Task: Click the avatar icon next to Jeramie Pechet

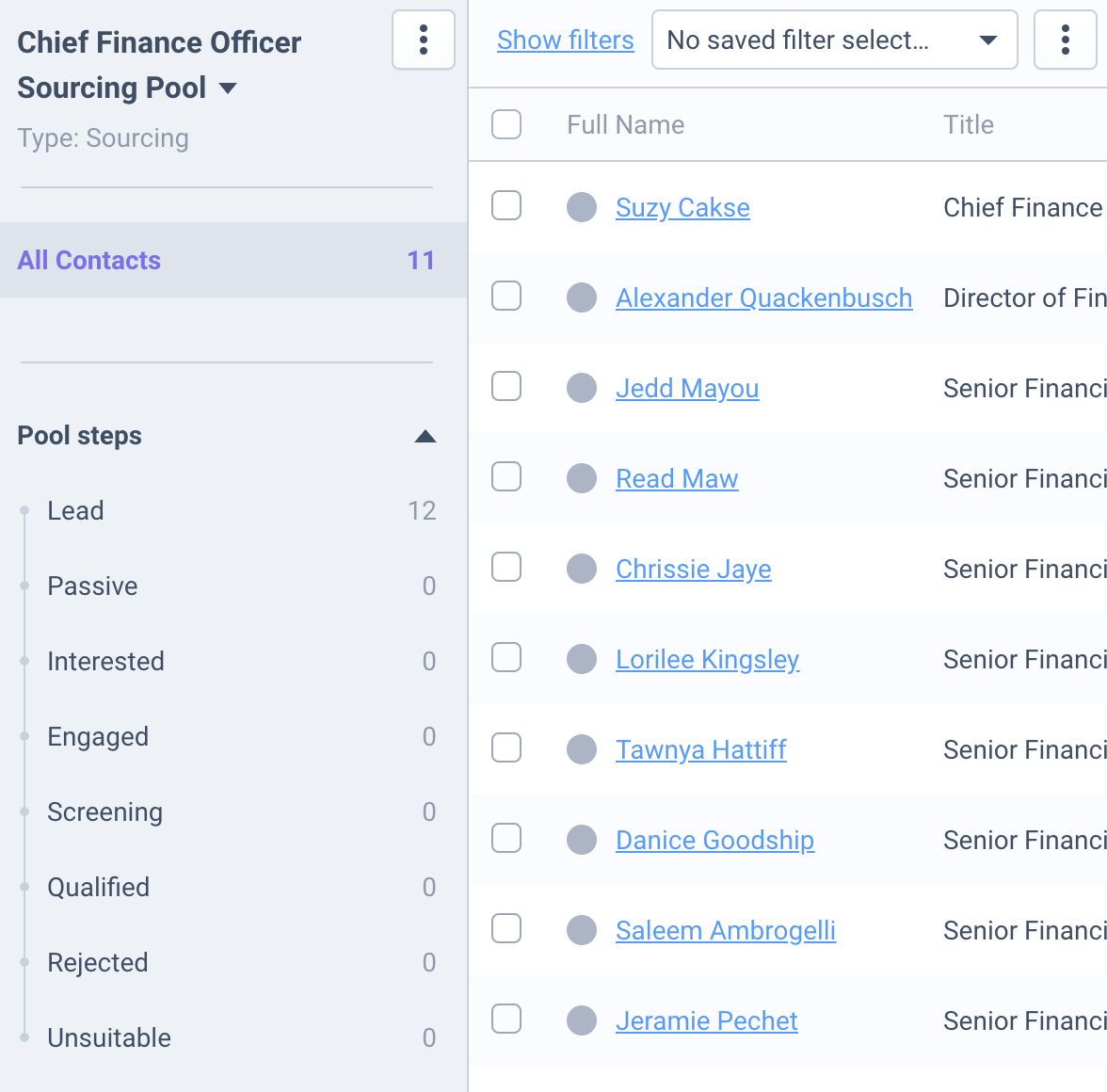Action: coord(582,1020)
